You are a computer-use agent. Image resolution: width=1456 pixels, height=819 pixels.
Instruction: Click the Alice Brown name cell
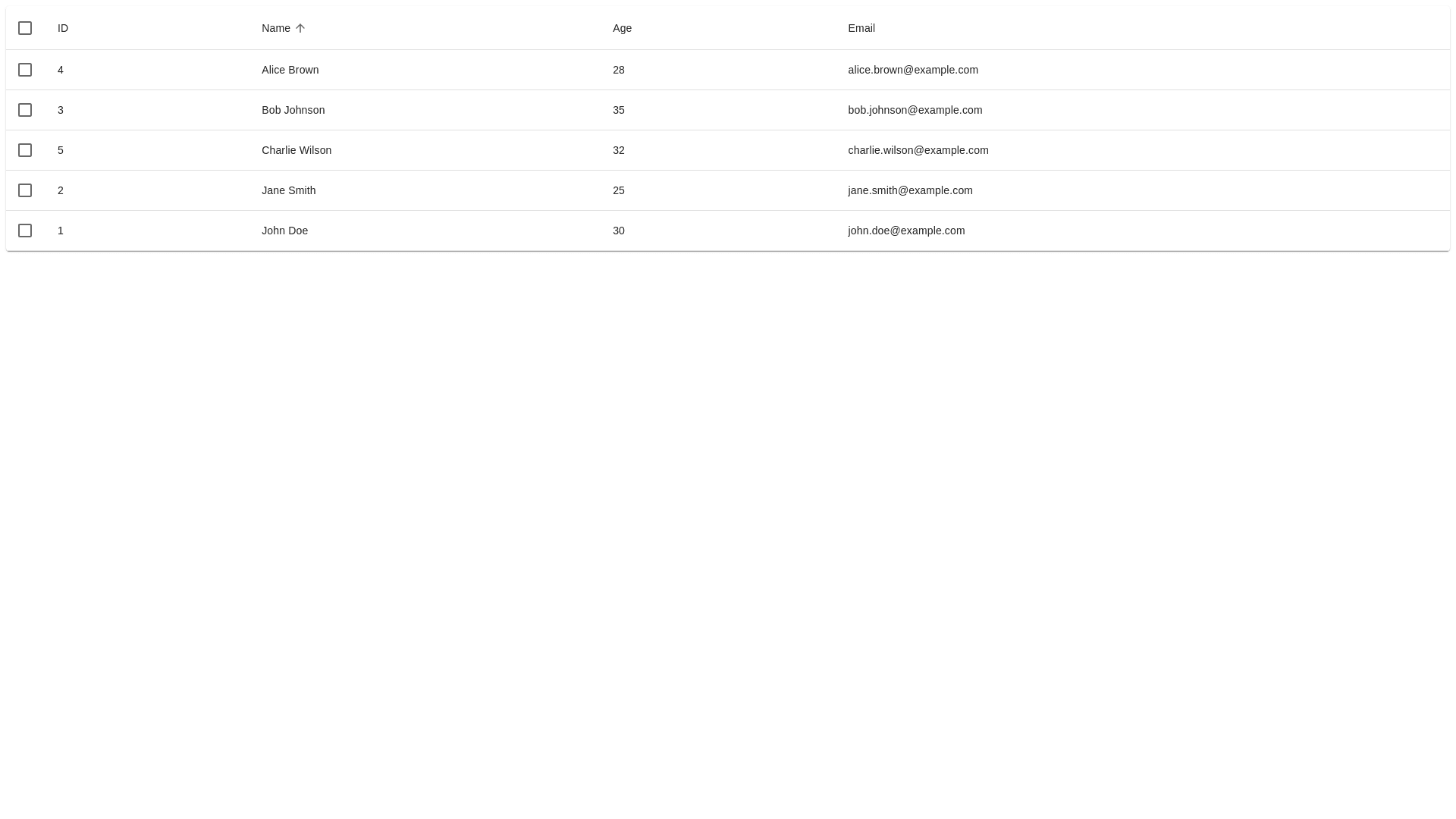click(290, 70)
